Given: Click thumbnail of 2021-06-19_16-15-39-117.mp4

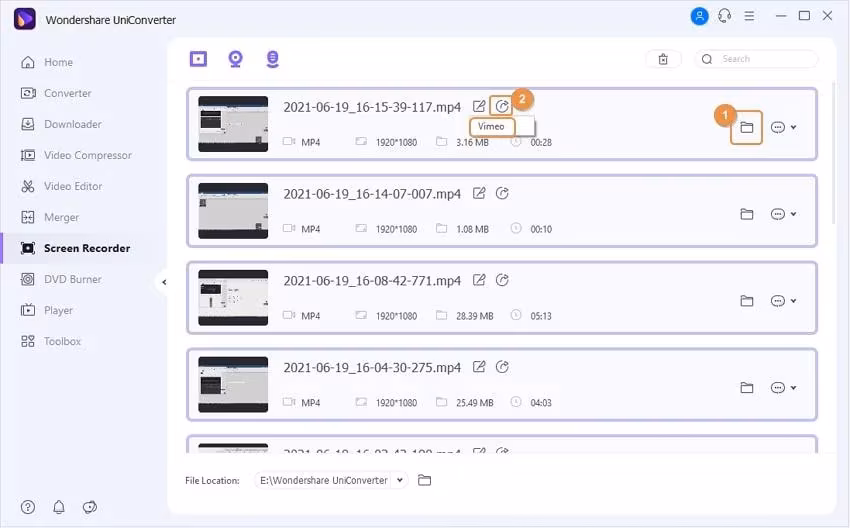Looking at the screenshot, I should 233,124.
